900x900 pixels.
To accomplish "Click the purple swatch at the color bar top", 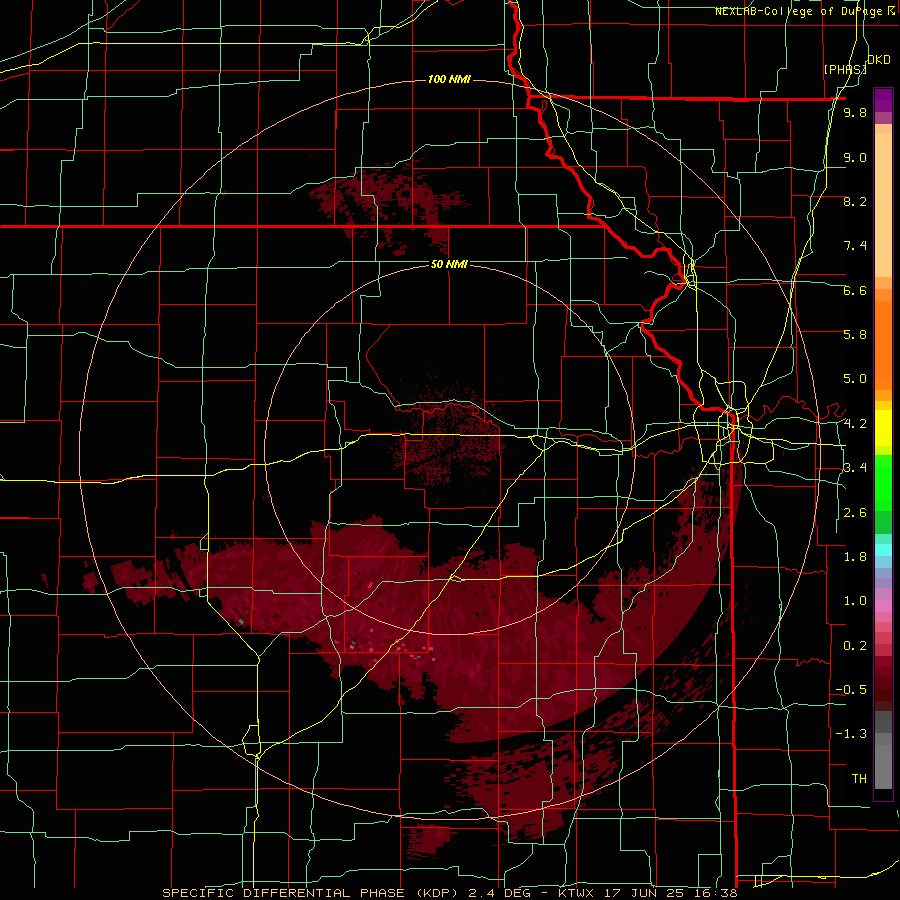I will coord(883,100).
